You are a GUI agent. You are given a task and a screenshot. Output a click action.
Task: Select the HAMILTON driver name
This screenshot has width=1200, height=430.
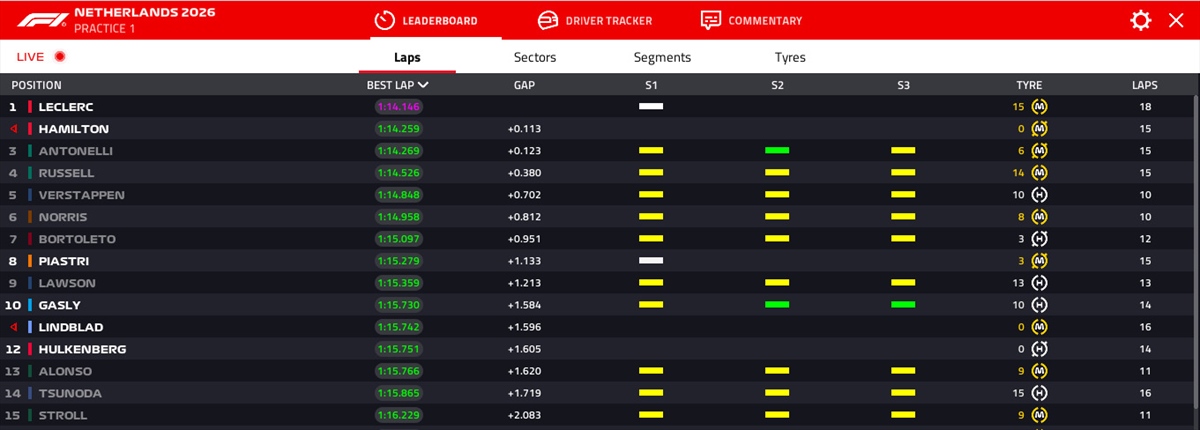click(x=73, y=128)
